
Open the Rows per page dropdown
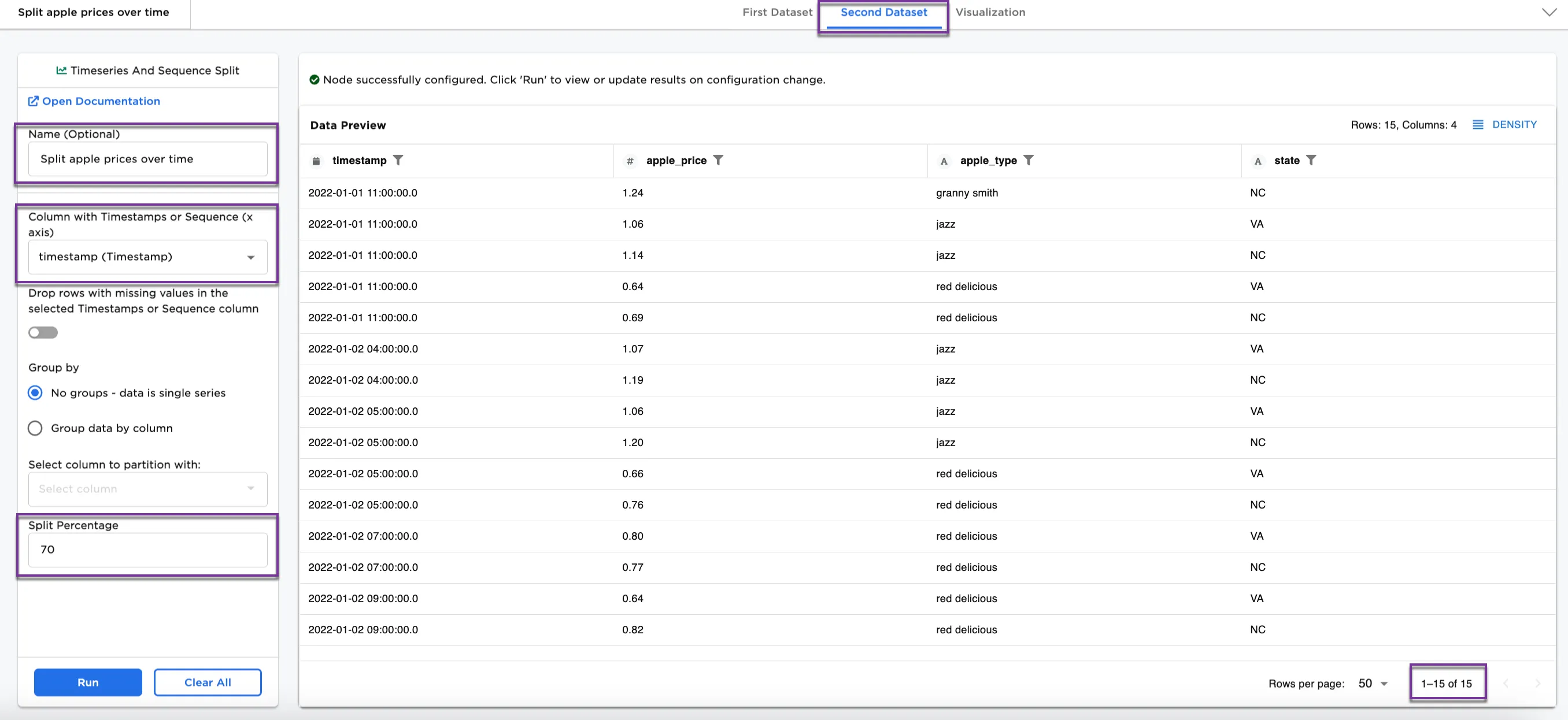(1373, 684)
